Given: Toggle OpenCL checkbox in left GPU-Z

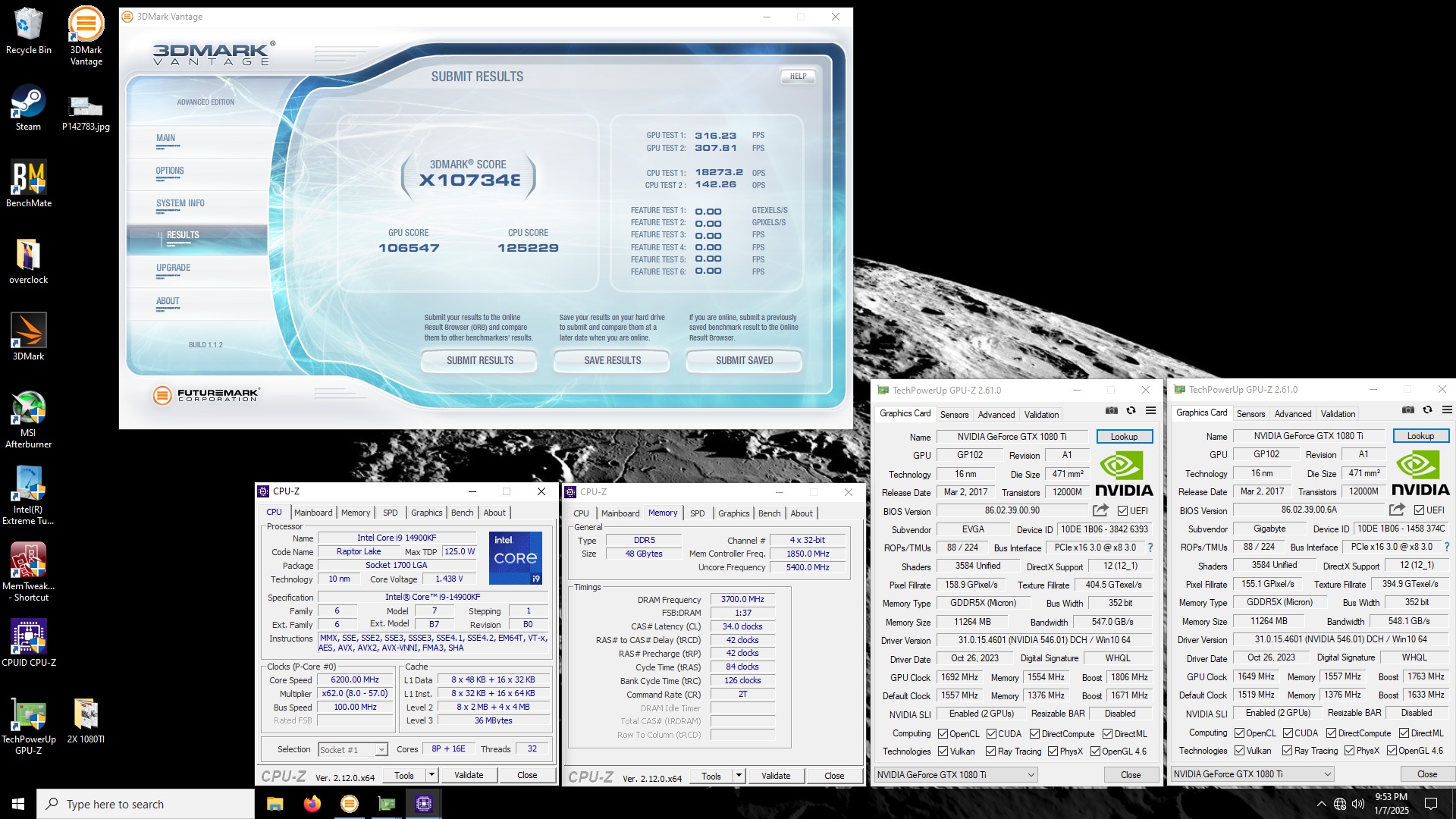Looking at the screenshot, I should click(943, 734).
